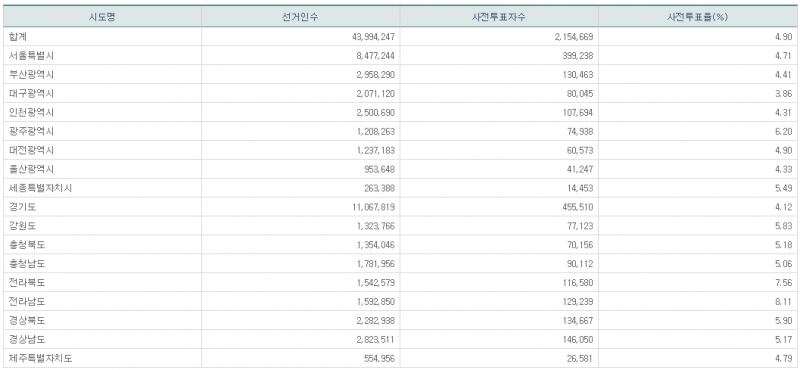Click Busan voters value 2,958,290
800x370 pixels.
[x=375, y=75]
